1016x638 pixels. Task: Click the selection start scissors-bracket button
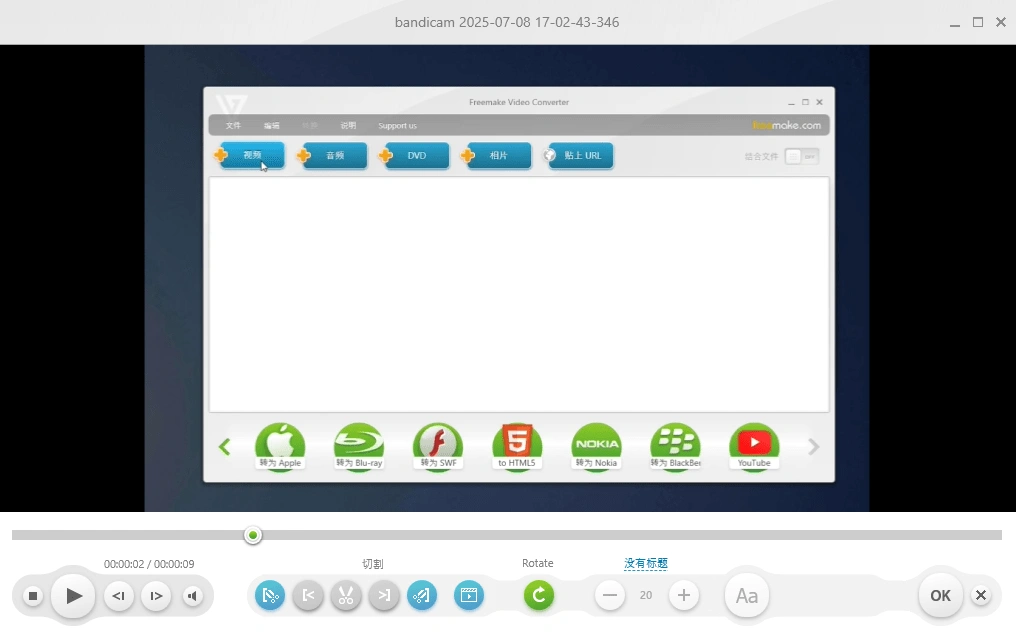pos(270,596)
